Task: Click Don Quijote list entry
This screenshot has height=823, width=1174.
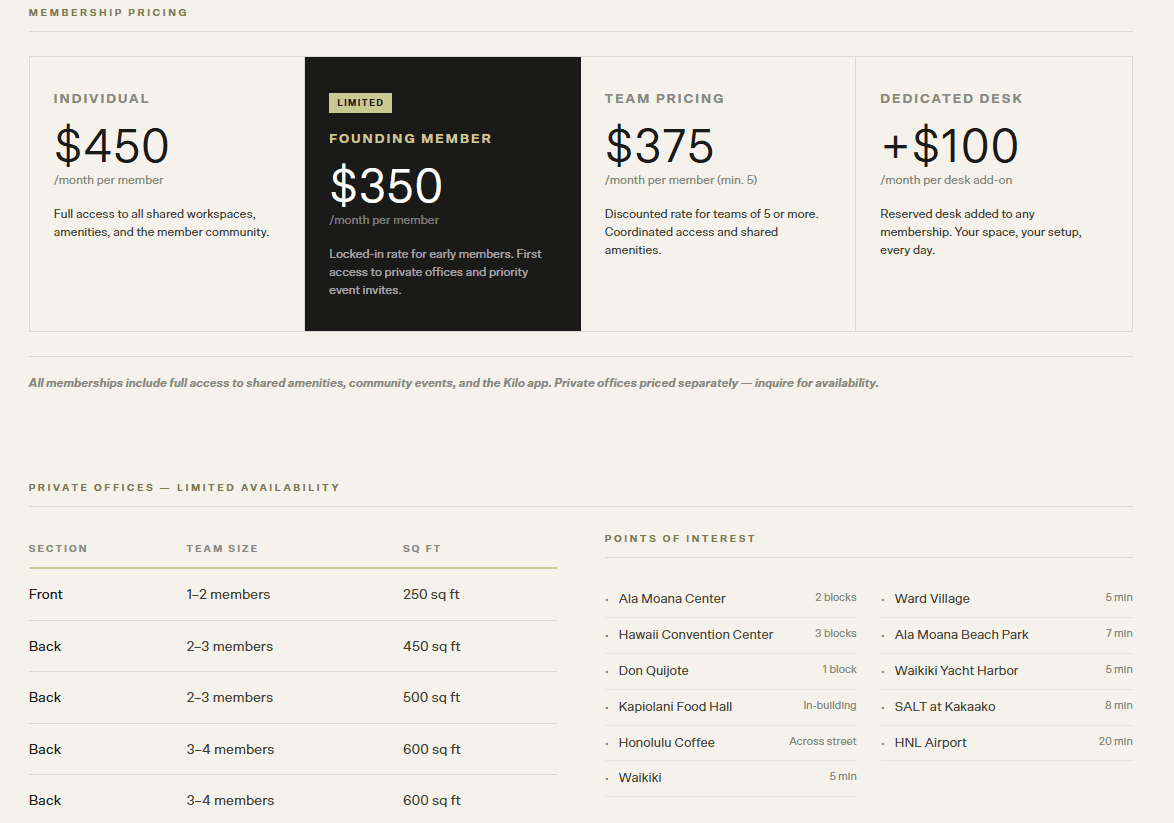Action: (731, 670)
